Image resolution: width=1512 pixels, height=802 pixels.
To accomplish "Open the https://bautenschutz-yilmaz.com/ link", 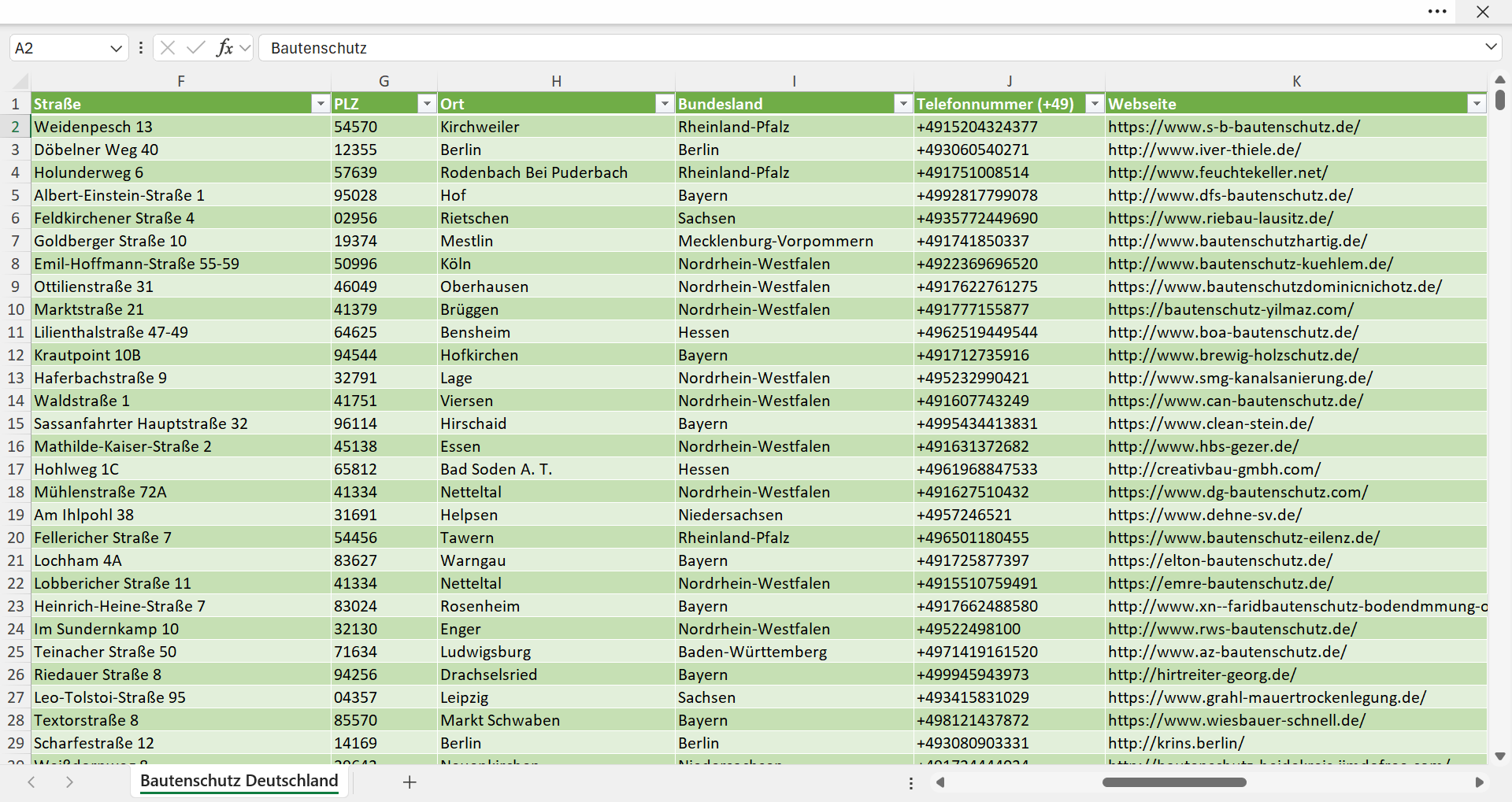I will coord(1231,309).
